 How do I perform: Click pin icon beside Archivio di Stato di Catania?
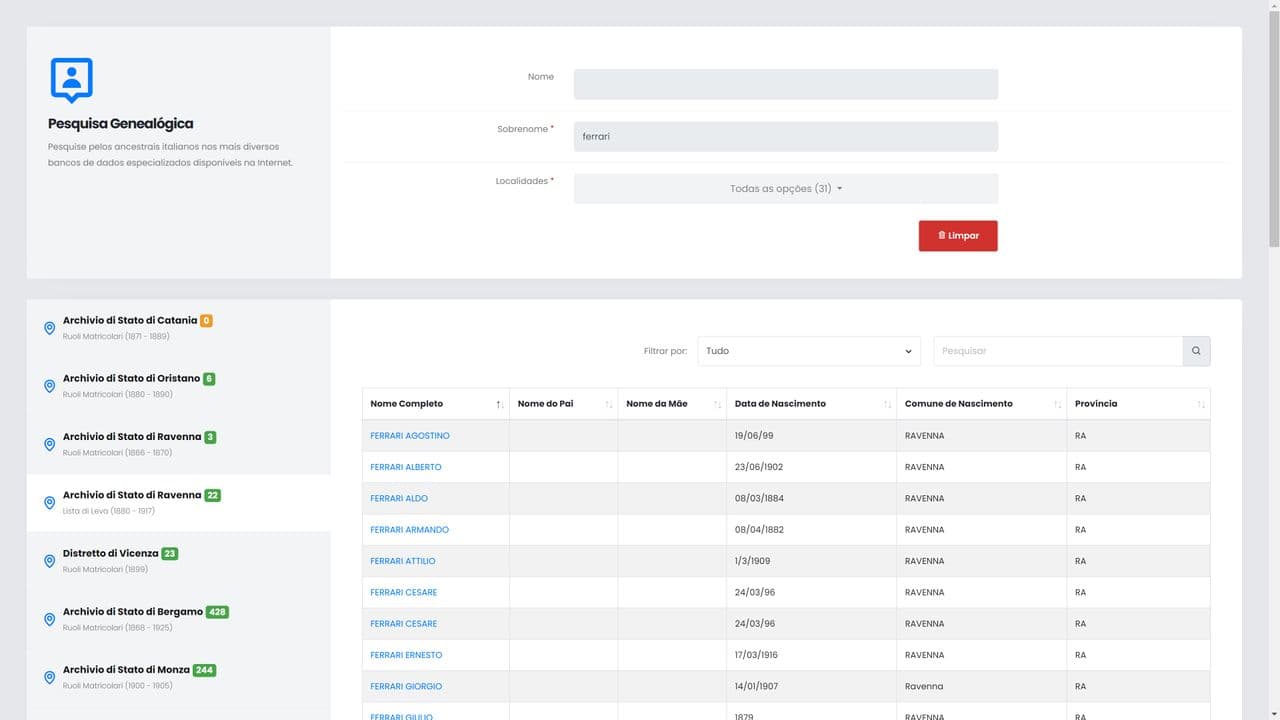(49, 328)
